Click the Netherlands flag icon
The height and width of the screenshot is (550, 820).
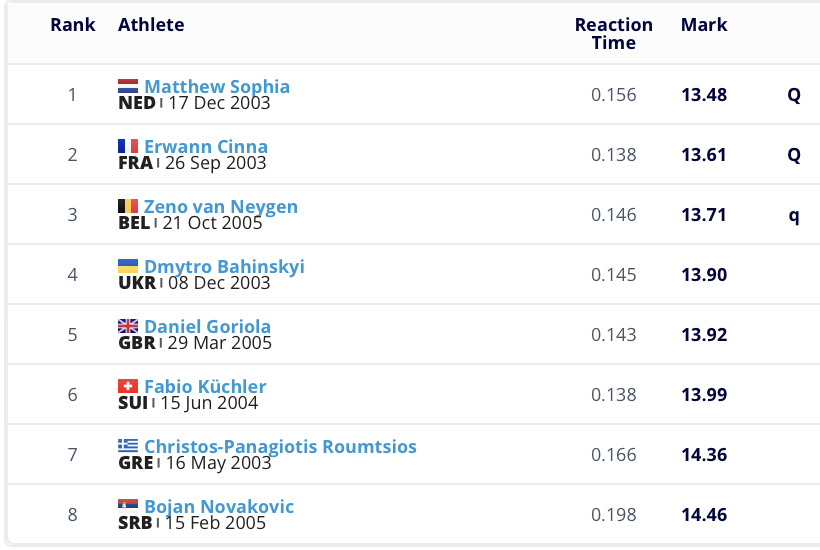pyautogui.click(x=128, y=87)
